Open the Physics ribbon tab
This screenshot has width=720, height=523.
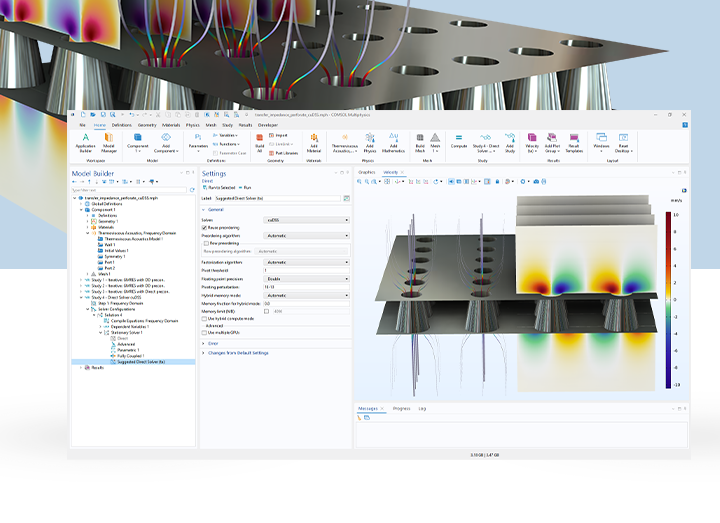pyautogui.click(x=195, y=125)
